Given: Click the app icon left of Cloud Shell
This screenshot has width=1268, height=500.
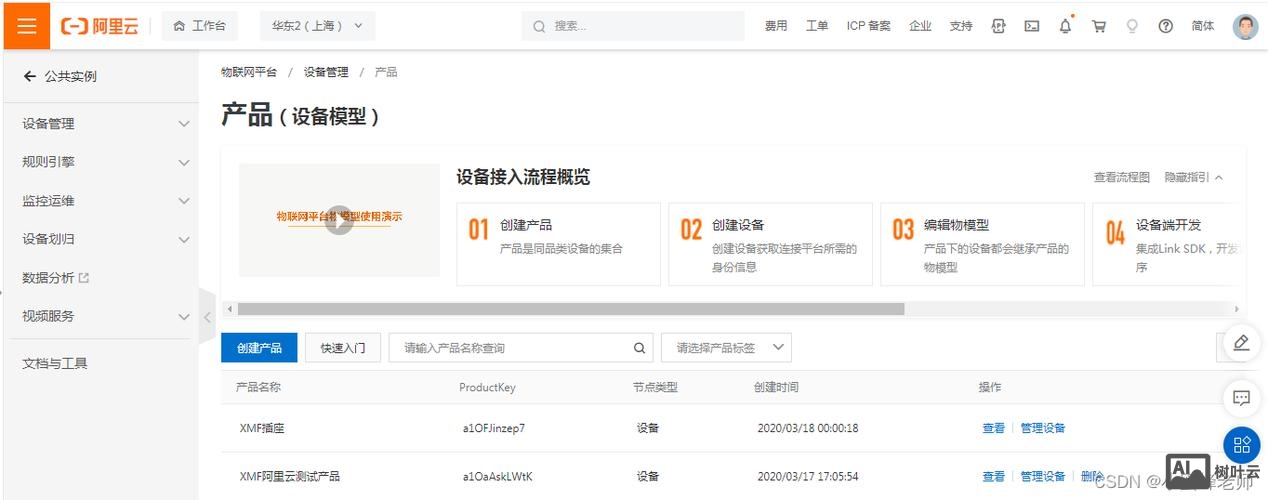Looking at the screenshot, I should [x=998, y=26].
